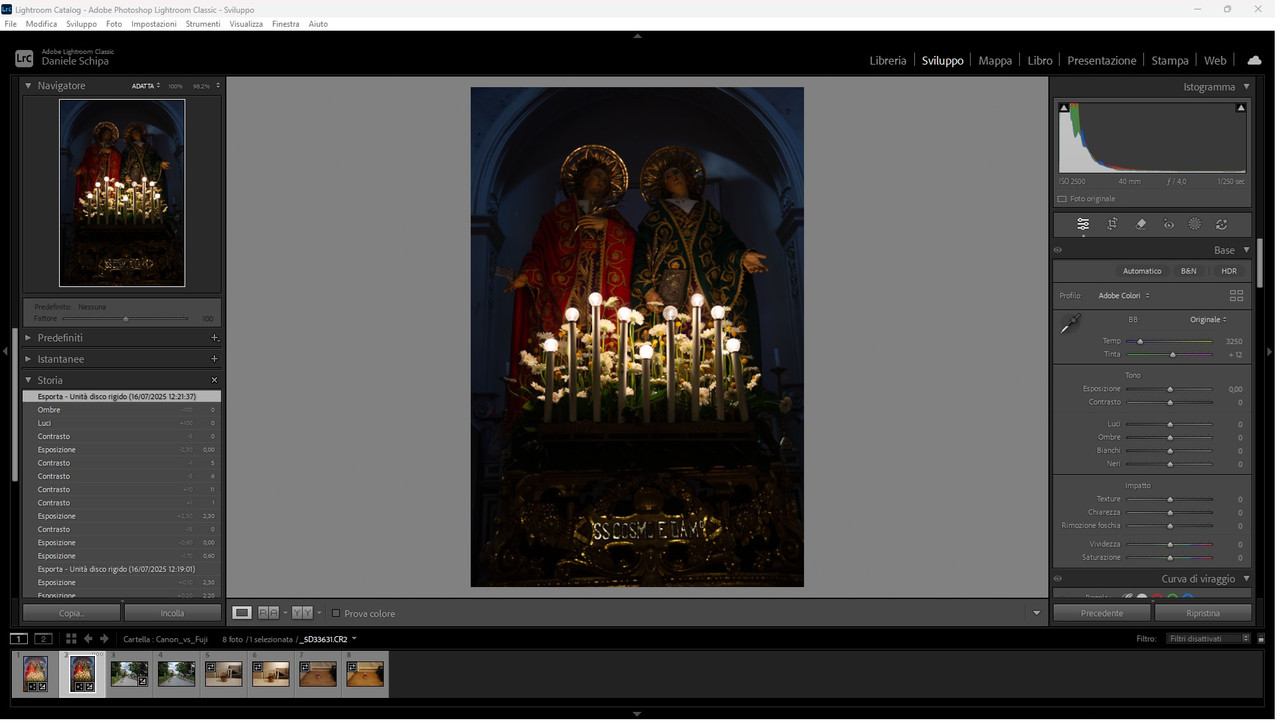The image size is (1280, 724).
Task: Toggle the Foto originale checkbox
Action: pyautogui.click(x=1062, y=199)
